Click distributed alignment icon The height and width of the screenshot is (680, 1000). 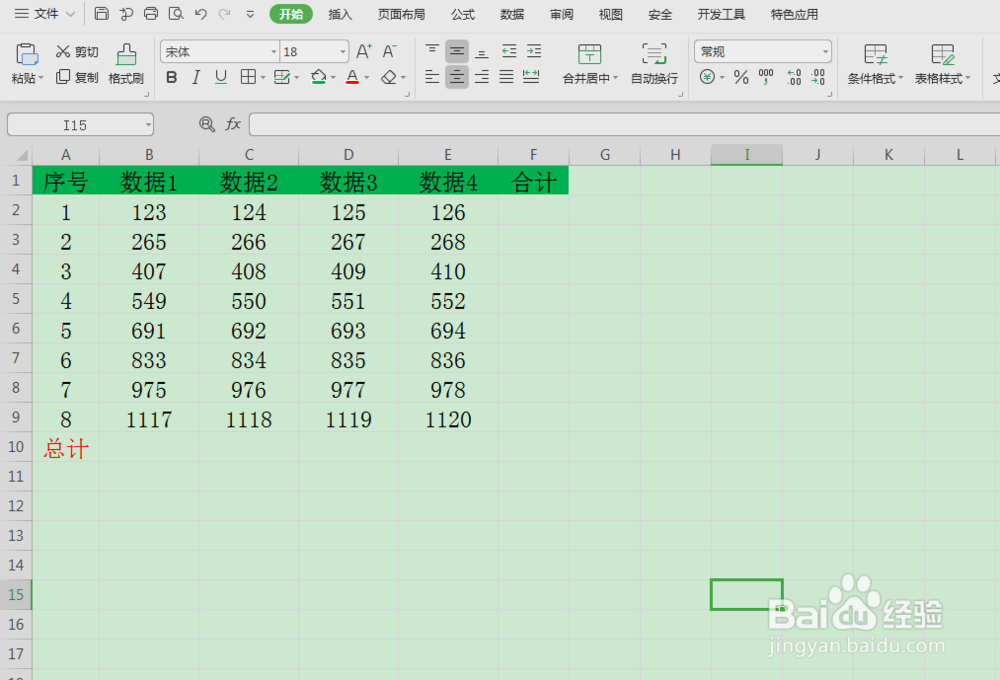pyautogui.click(x=531, y=77)
